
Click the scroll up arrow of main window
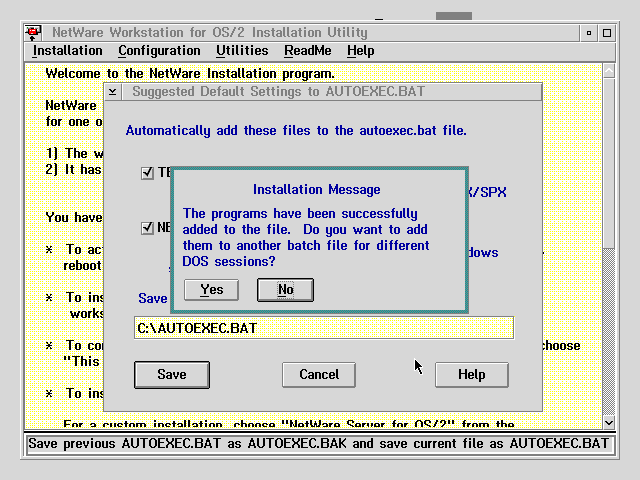tap(609, 71)
